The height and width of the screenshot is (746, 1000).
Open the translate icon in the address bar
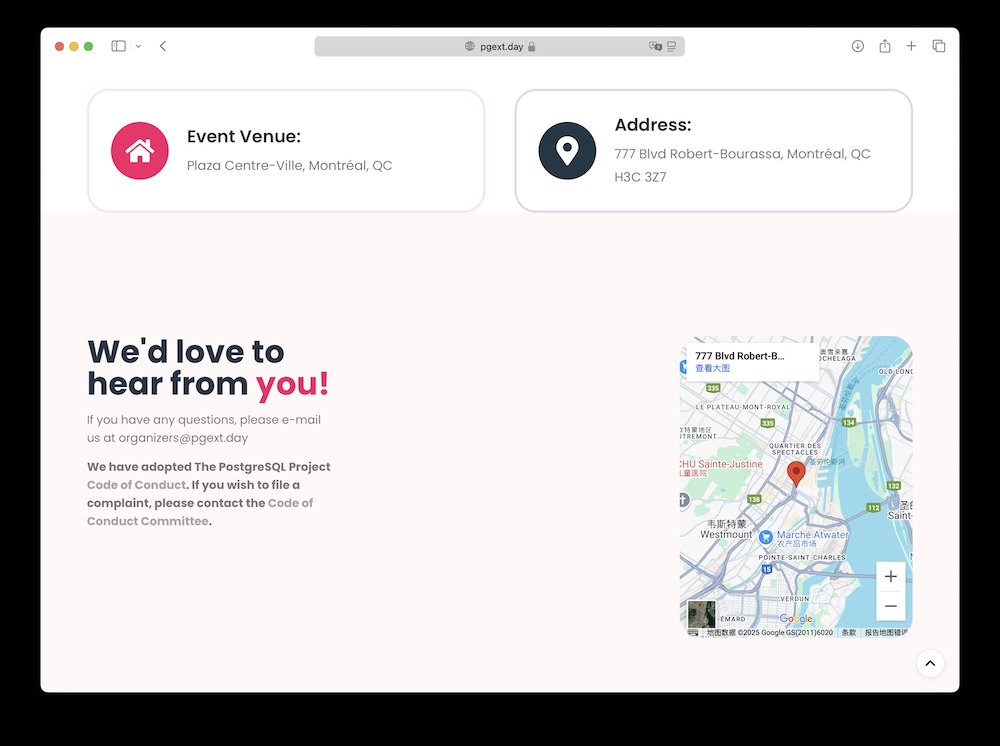point(655,46)
